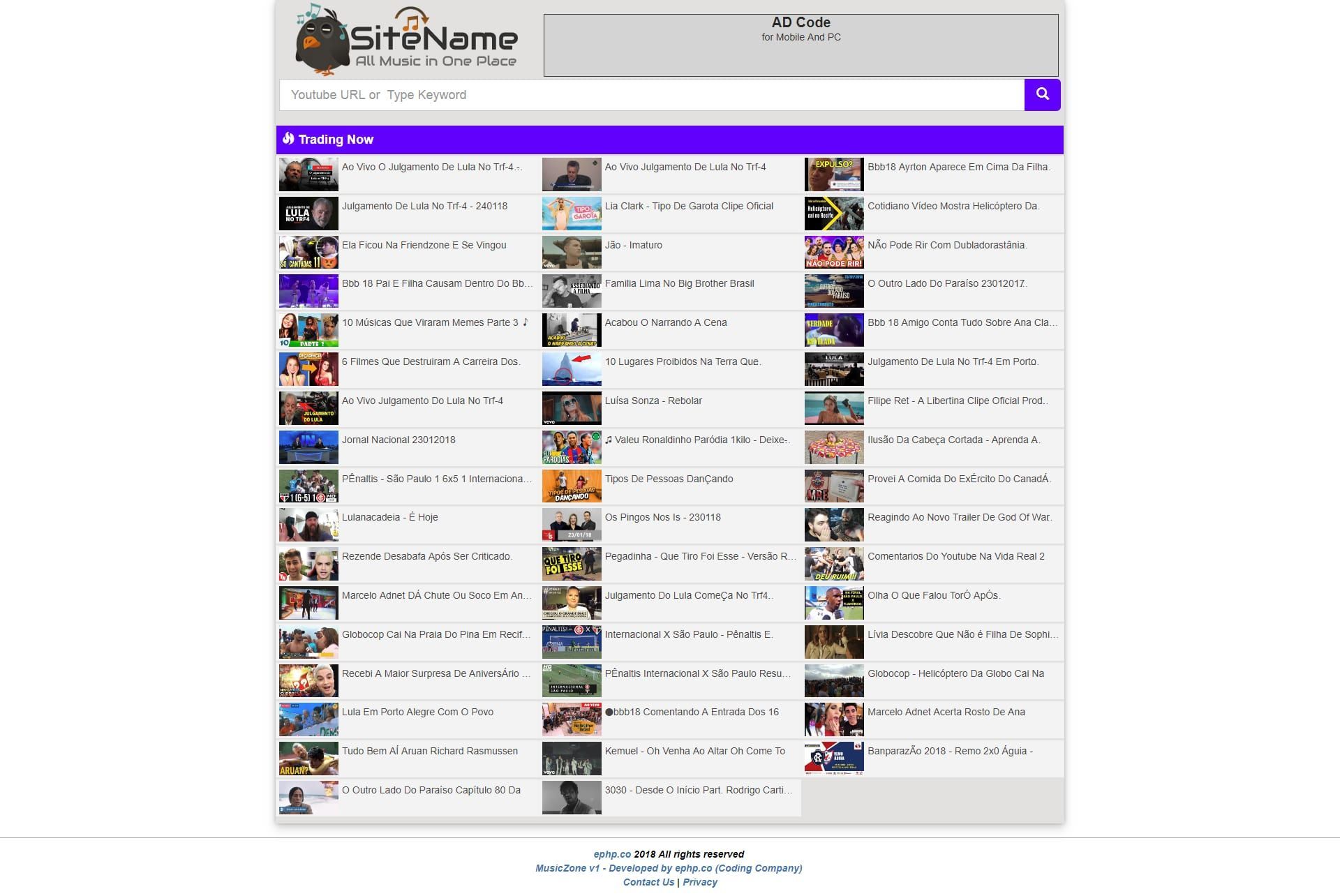Open Kemuel Oh Venha Ao Altar link
1340x896 pixels.
[694, 751]
